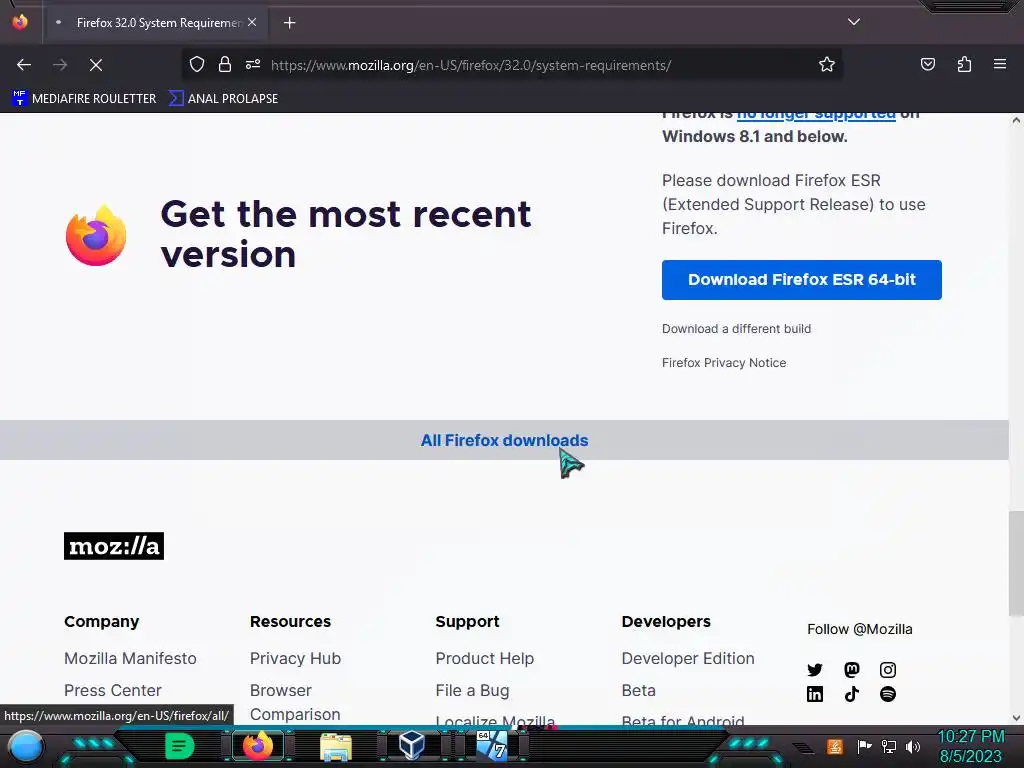The width and height of the screenshot is (1024, 768).
Task: Expand the list all tabs chevron
Action: point(854,22)
